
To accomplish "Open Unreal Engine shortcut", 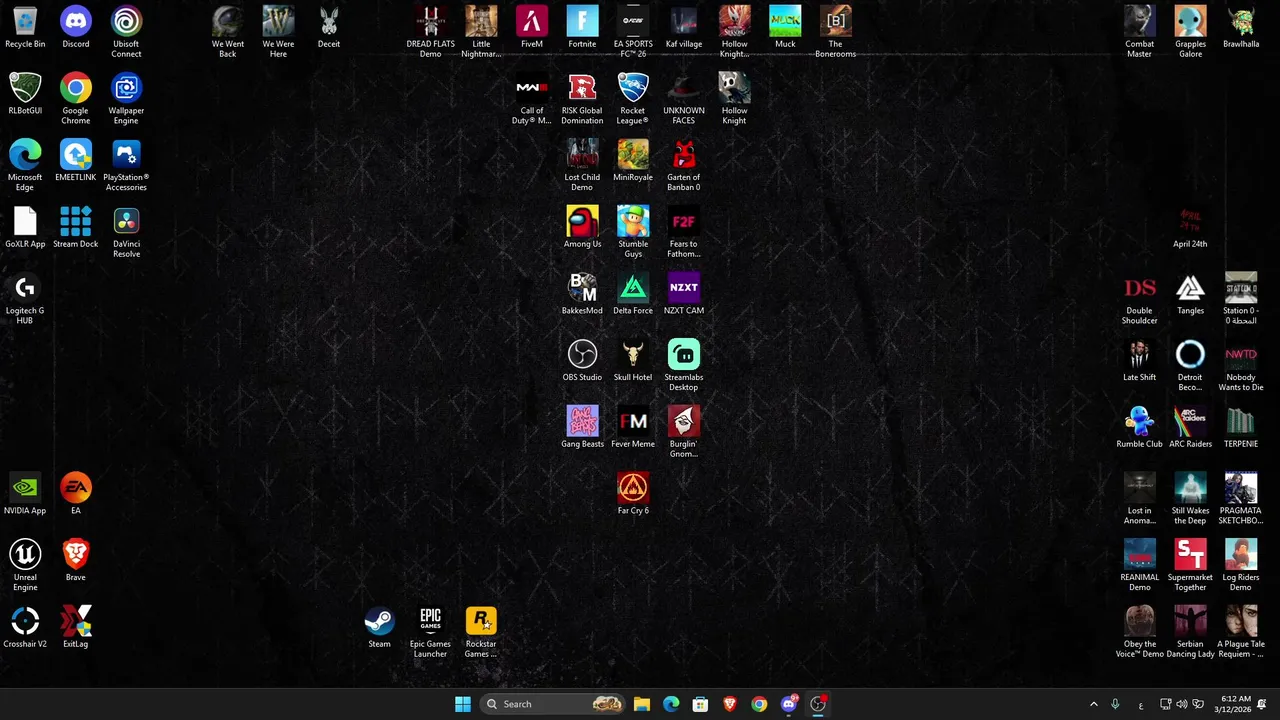I will coord(25,566).
